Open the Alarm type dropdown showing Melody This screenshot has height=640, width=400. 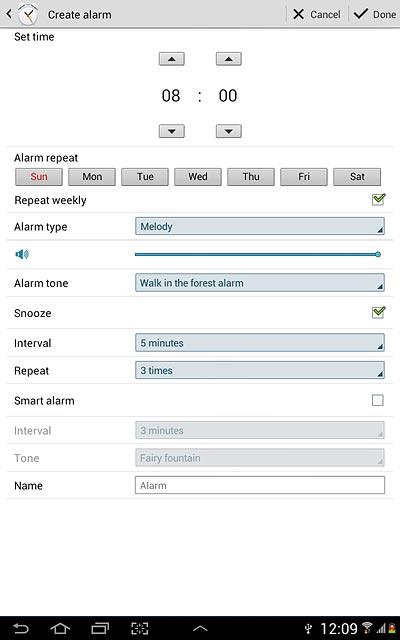260,226
